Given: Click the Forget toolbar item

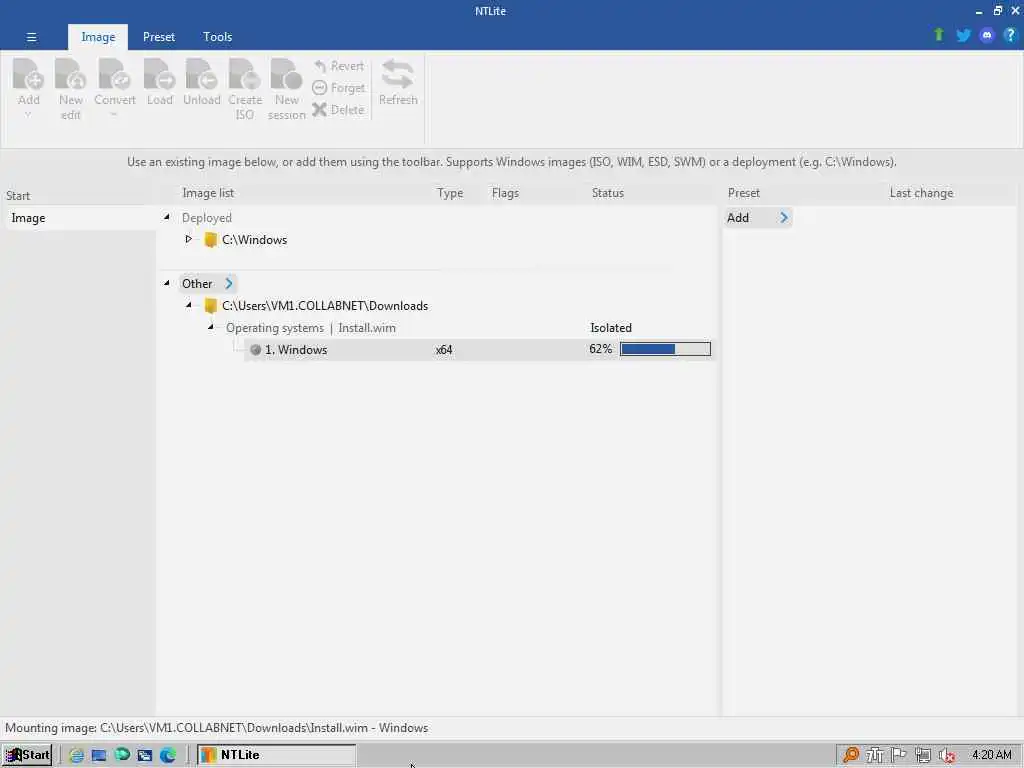Looking at the screenshot, I should click(x=338, y=88).
